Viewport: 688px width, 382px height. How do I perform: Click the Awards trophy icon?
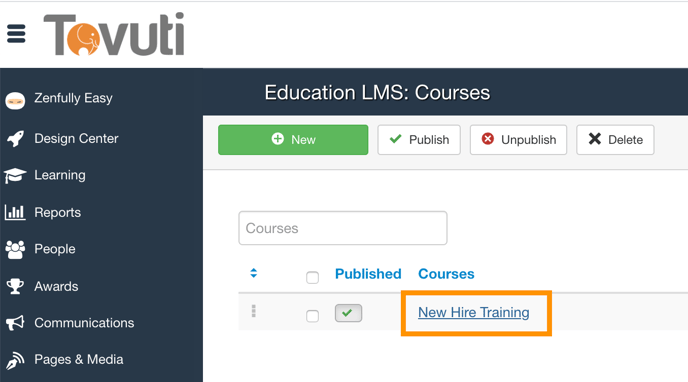(x=15, y=286)
